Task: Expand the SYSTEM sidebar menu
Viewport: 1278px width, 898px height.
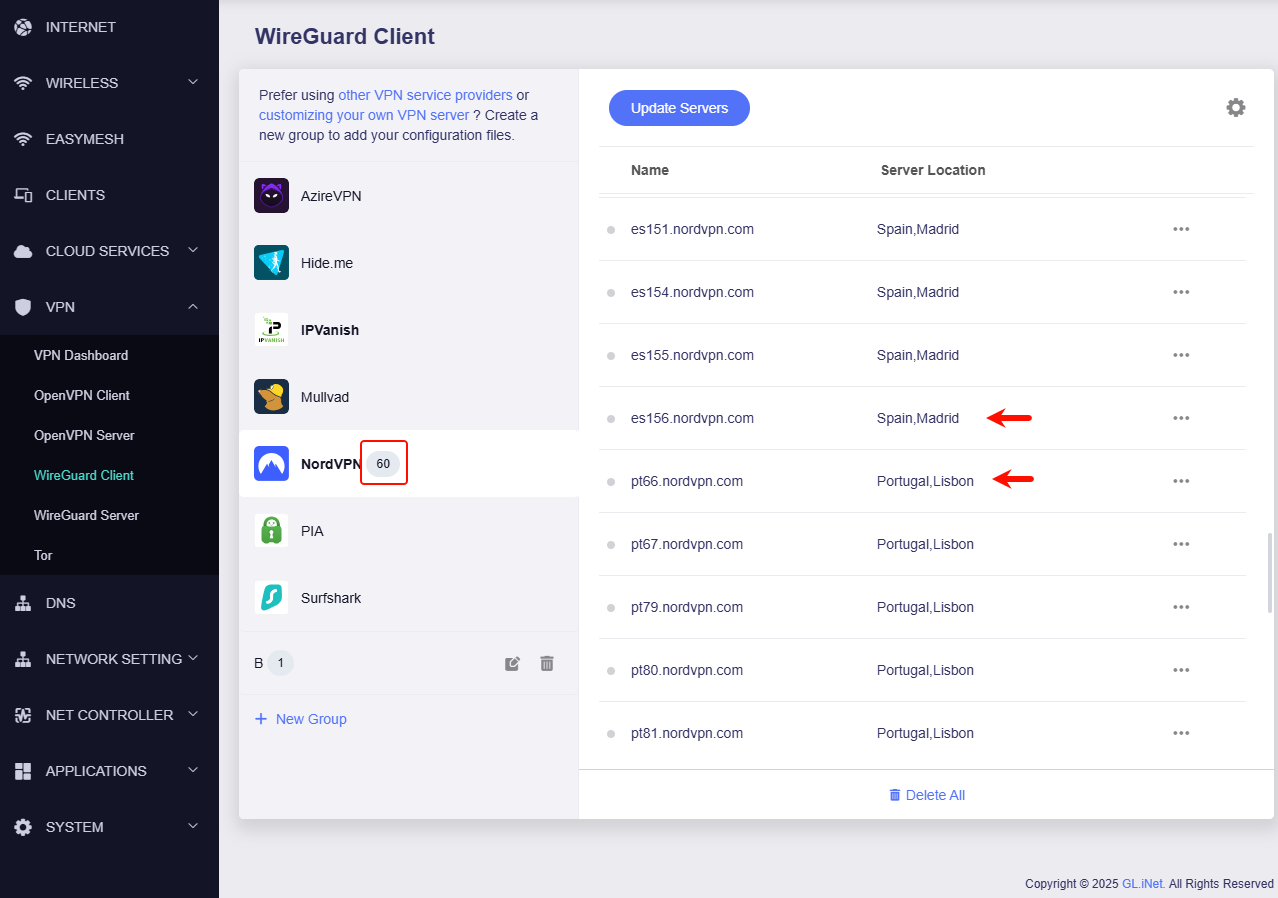Action: point(193,827)
